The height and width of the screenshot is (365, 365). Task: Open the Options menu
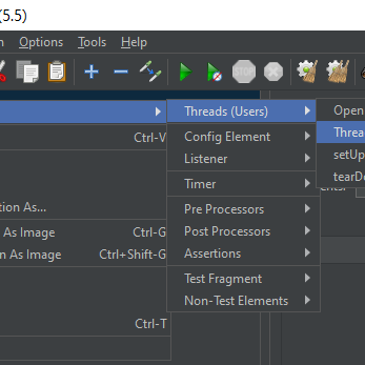[41, 42]
